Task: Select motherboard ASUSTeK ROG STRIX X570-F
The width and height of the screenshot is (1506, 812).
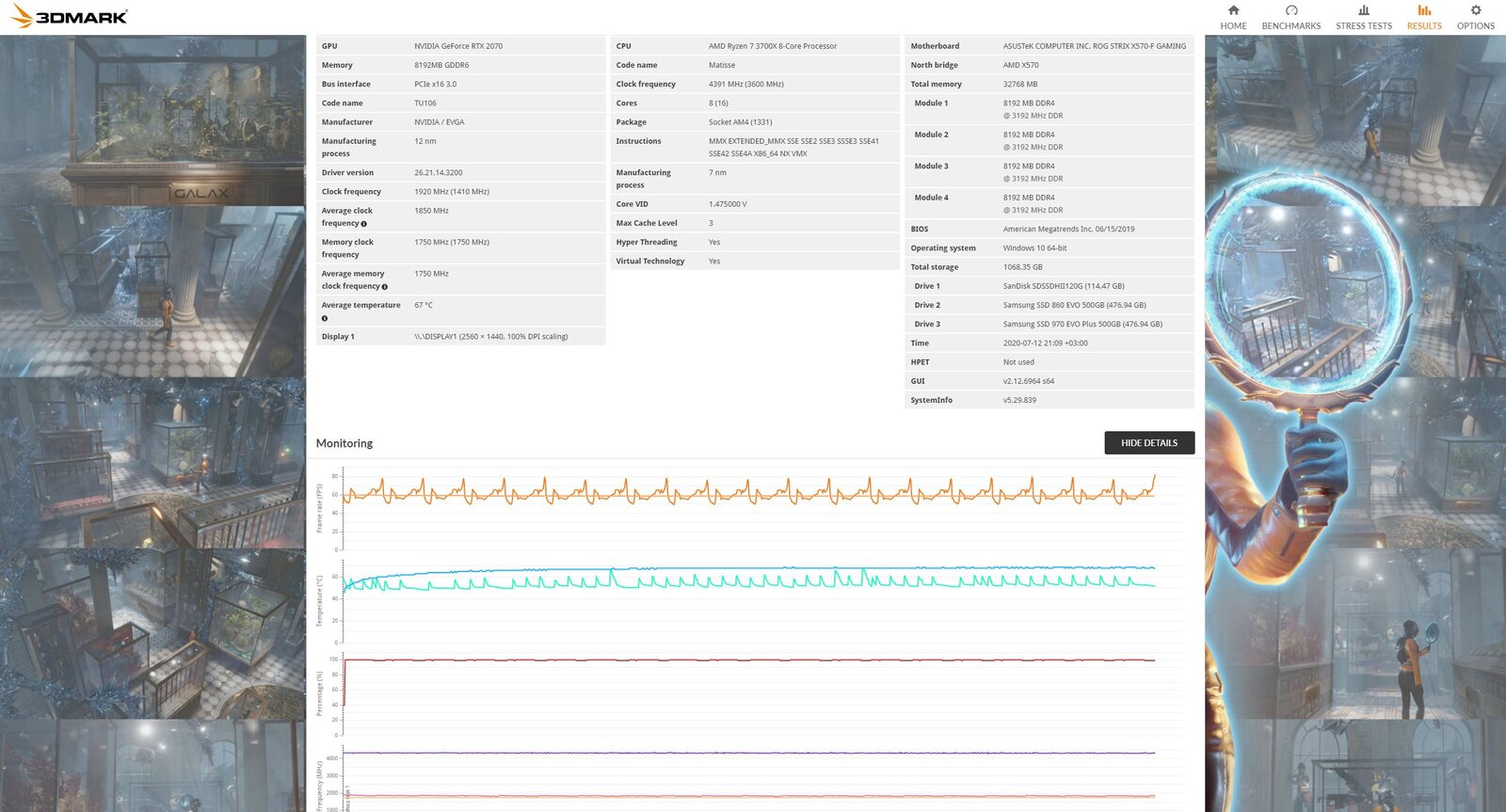Action: point(1095,46)
